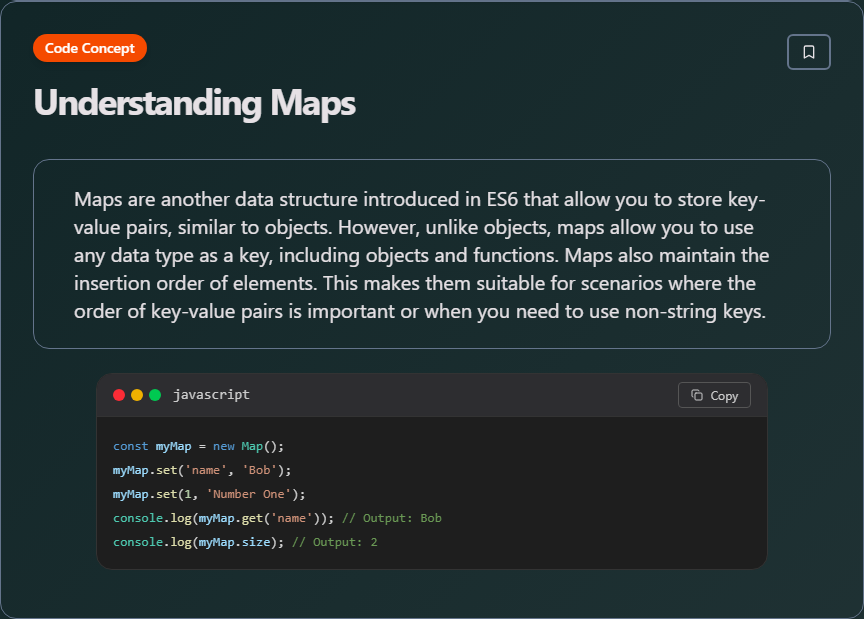
Task: Select the bookmark outline to save this concept
Action: [x=808, y=52]
